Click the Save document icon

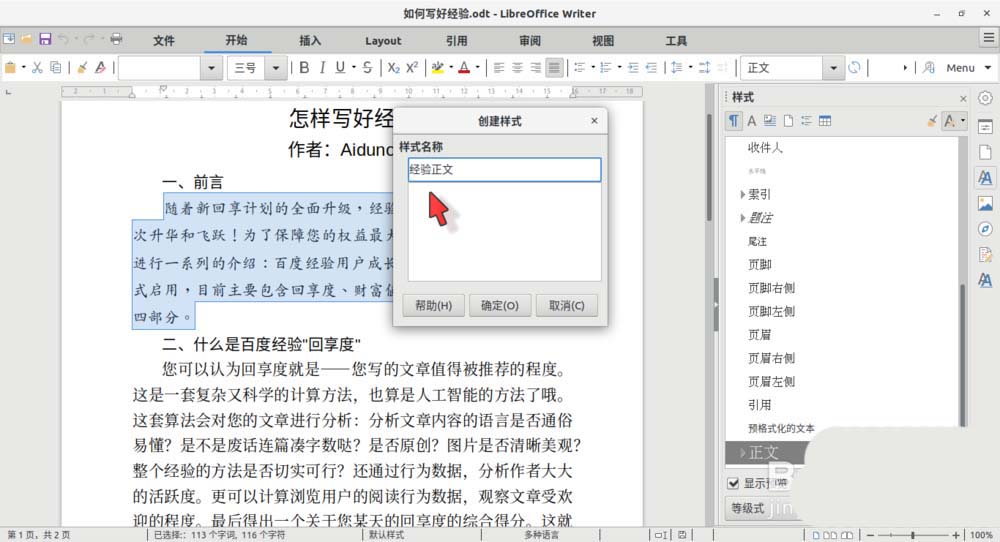(45, 40)
